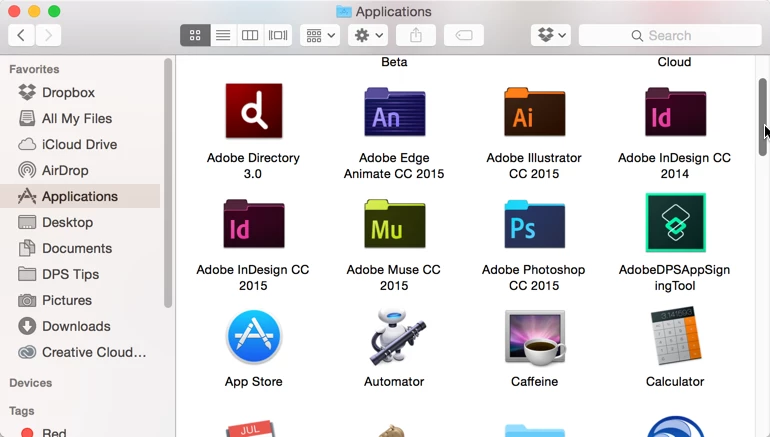Open Adobe InDesign CC 2014 folder
Screen dimensions: 770x437
[675, 111]
